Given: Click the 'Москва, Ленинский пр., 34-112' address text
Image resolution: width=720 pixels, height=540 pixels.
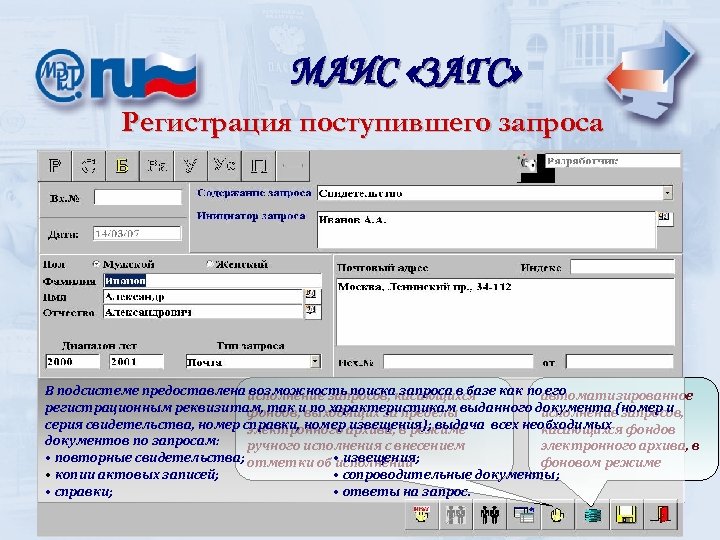Looking at the screenshot, I should click(425, 287).
